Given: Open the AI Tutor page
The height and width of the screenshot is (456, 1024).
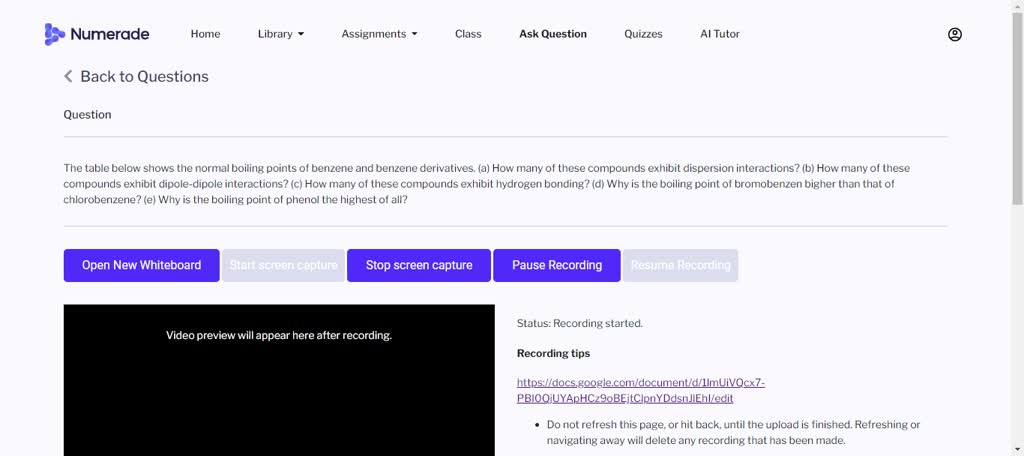Looking at the screenshot, I should pyautogui.click(x=719, y=34).
